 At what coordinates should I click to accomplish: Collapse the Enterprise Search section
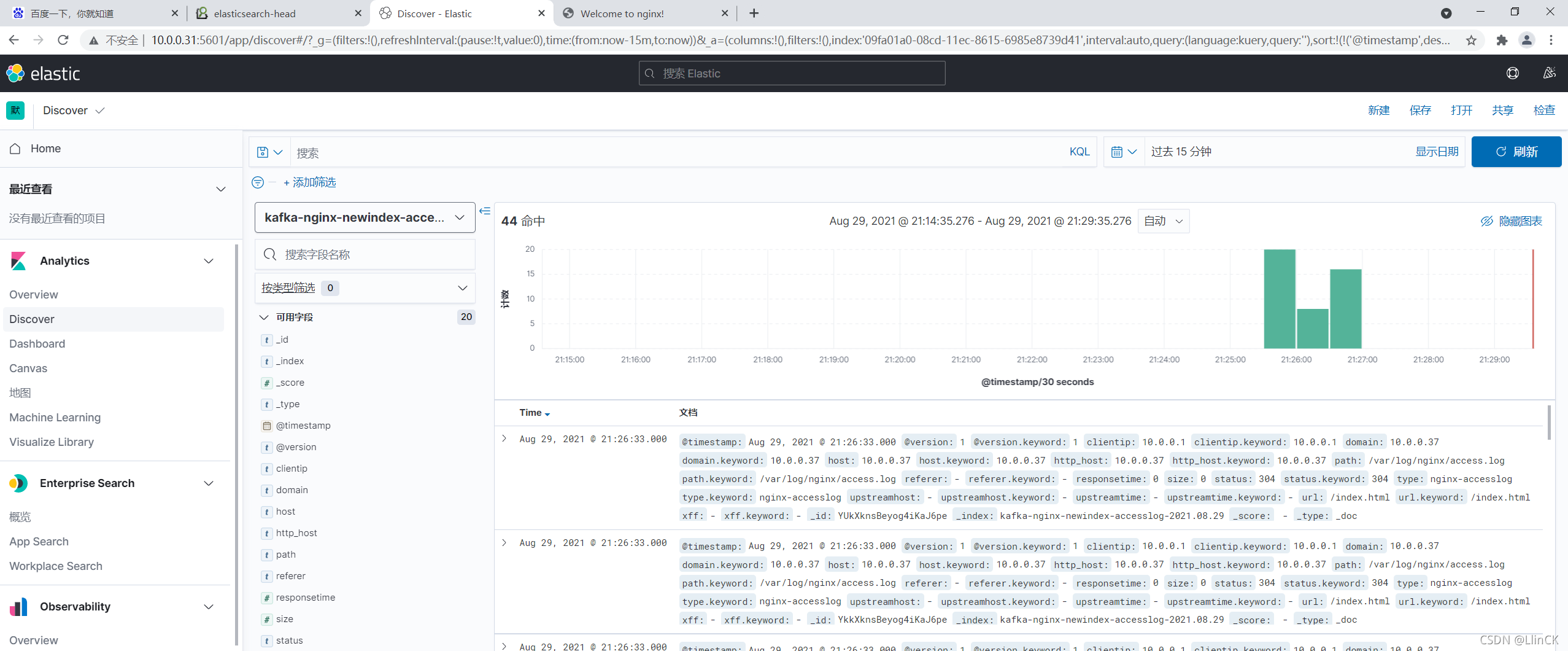tap(209, 483)
